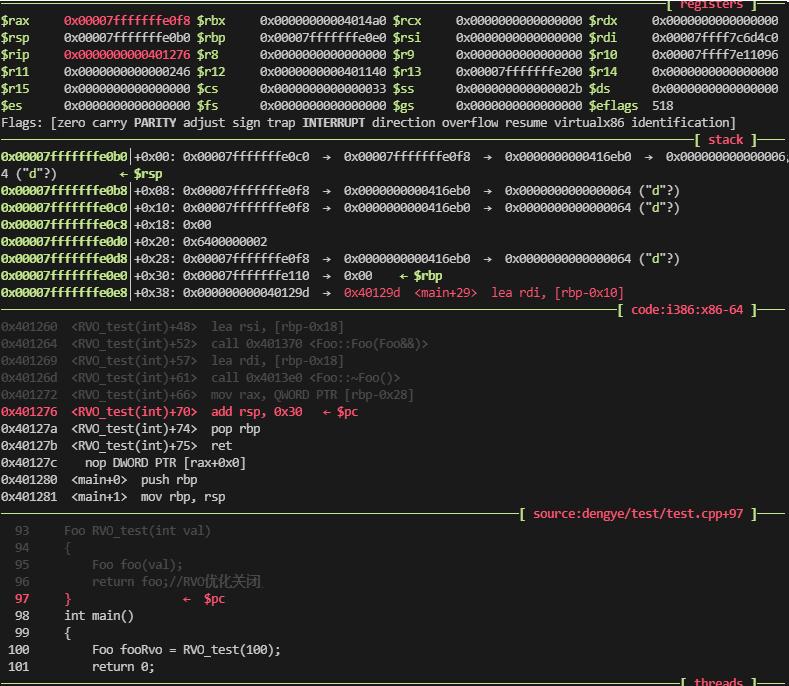The width and height of the screenshot is (789, 686).
Task: Click the 'pop rbp' instruction at 0x40127a
Action: click(x=235, y=429)
